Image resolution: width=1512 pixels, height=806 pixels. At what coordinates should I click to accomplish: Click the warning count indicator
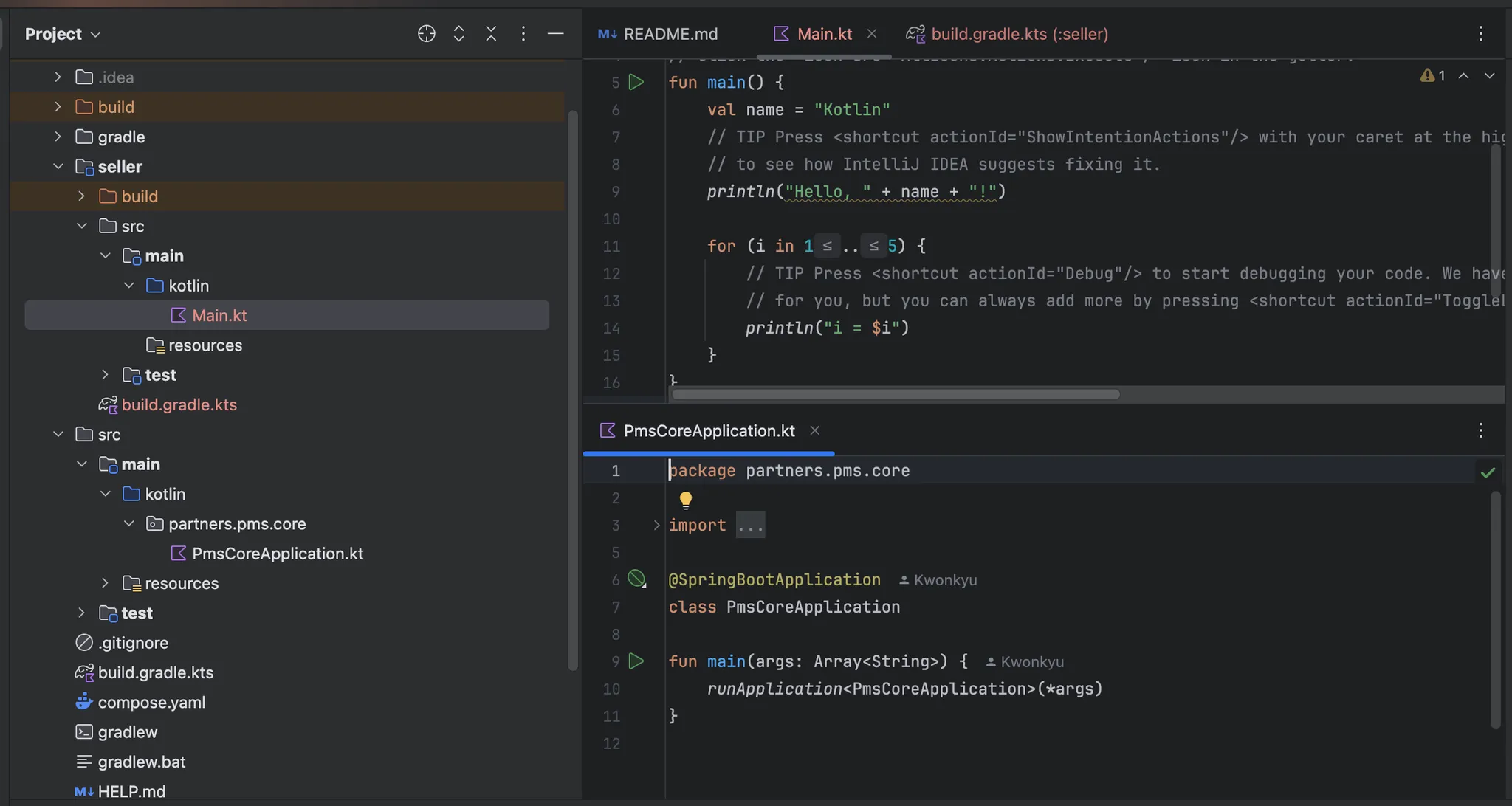click(x=1432, y=76)
